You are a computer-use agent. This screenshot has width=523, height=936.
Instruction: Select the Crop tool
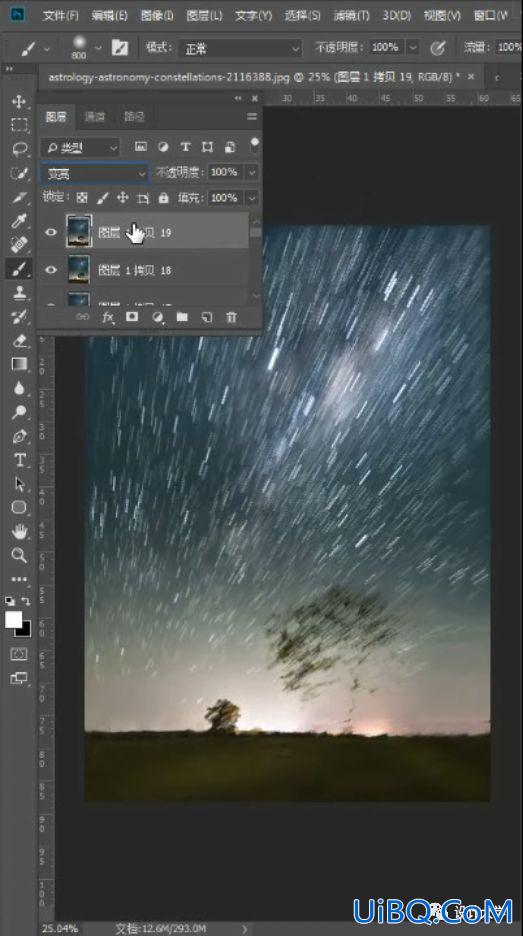[x=19, y=197]
